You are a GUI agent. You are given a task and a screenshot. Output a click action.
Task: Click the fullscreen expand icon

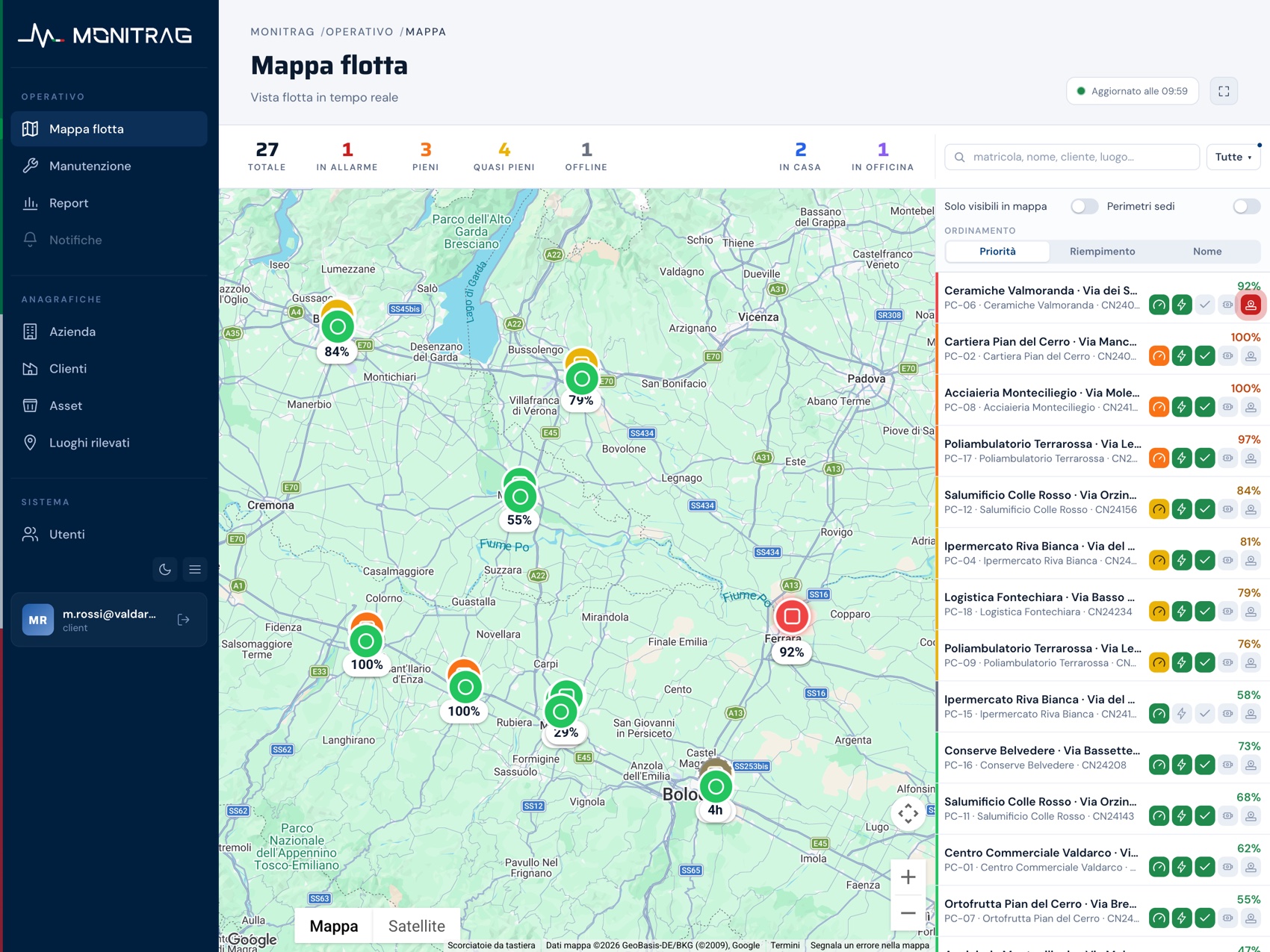1224,91
